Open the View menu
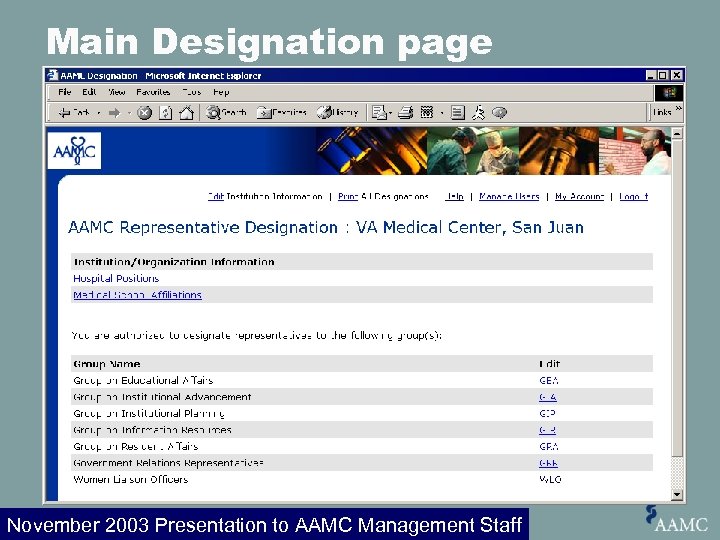Screen dimensions: 720x540 coord(117,92)
